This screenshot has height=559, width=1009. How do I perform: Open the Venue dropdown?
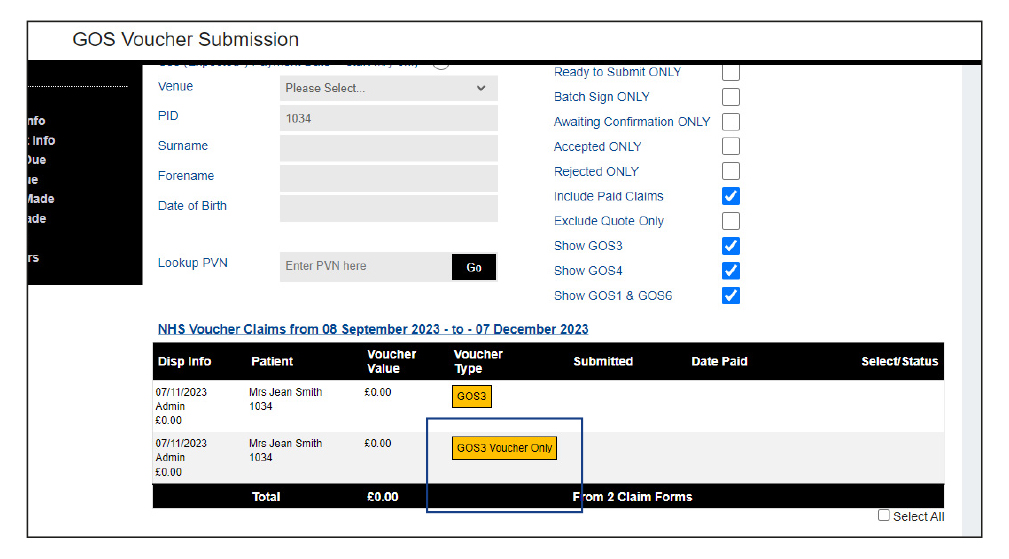pos(388,88)
